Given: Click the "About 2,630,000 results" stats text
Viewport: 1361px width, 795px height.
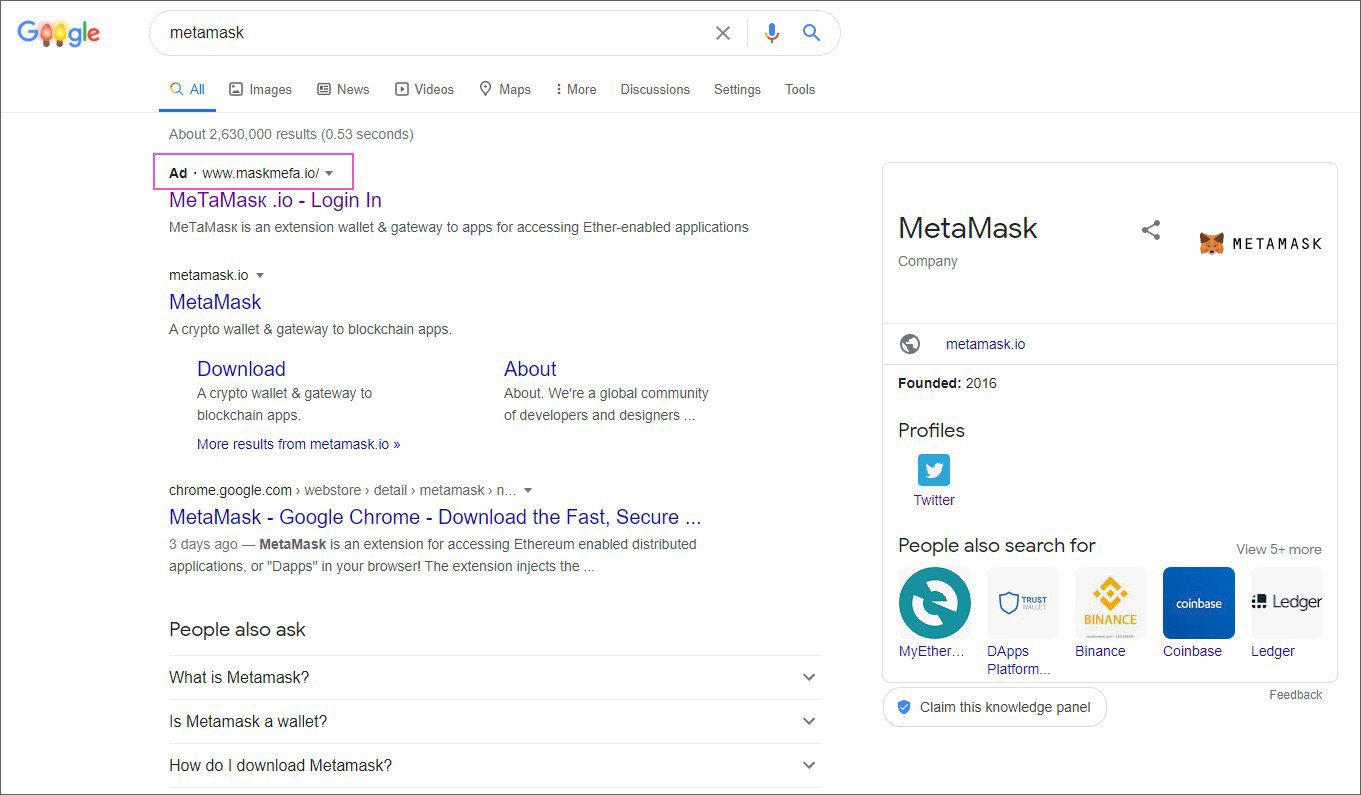Looking at the screenshot, I should click(291, 134).
